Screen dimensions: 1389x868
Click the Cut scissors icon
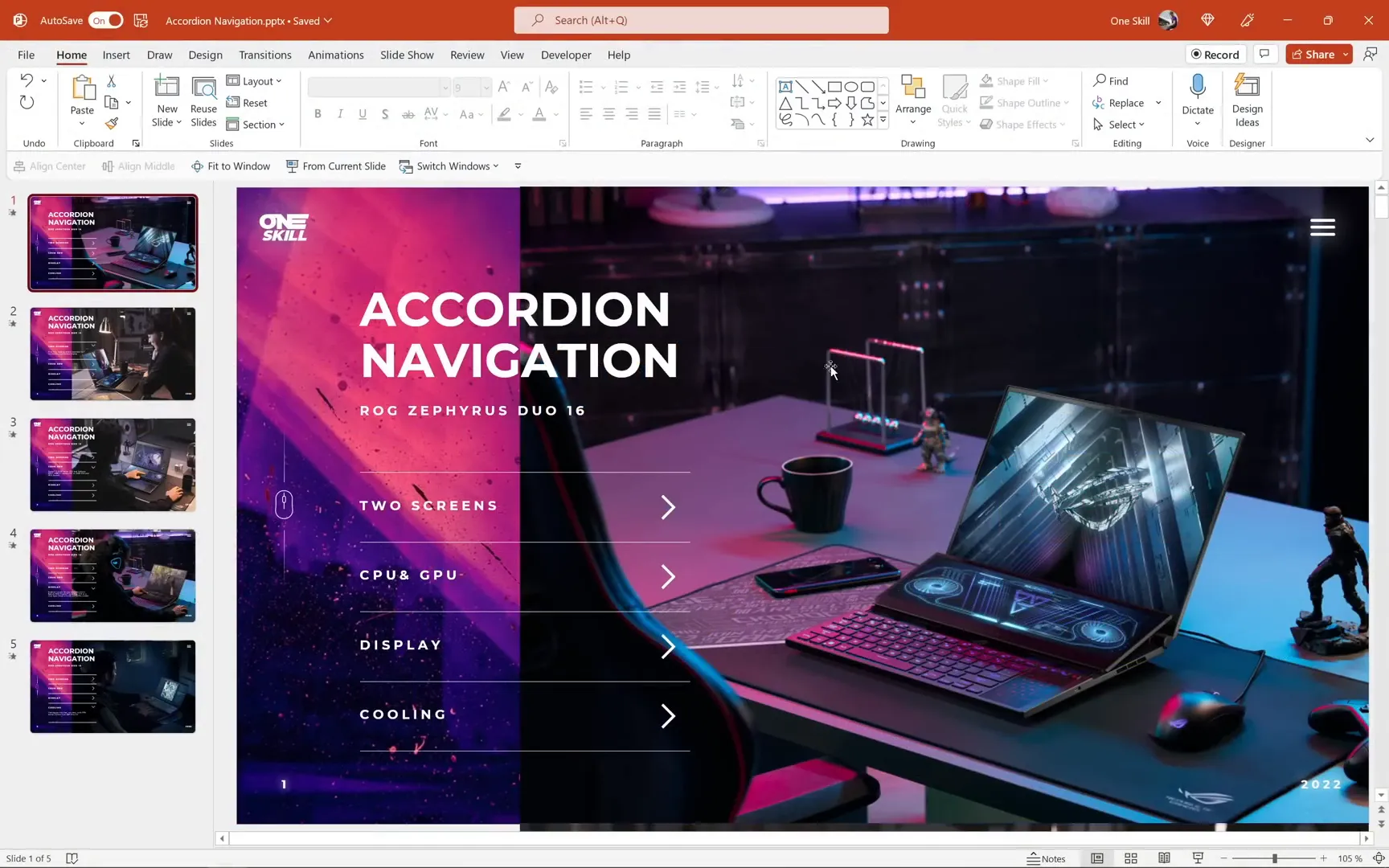tap(112, 81)
